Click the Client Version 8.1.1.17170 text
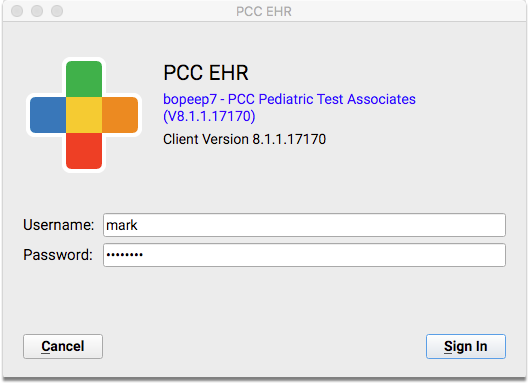 coord(244,139)
